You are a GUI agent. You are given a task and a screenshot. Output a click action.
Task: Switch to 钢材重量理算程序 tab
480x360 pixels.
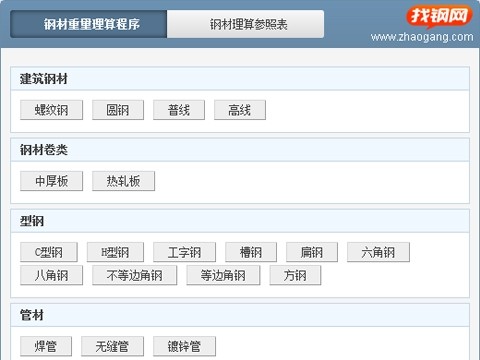coord(89,24)
